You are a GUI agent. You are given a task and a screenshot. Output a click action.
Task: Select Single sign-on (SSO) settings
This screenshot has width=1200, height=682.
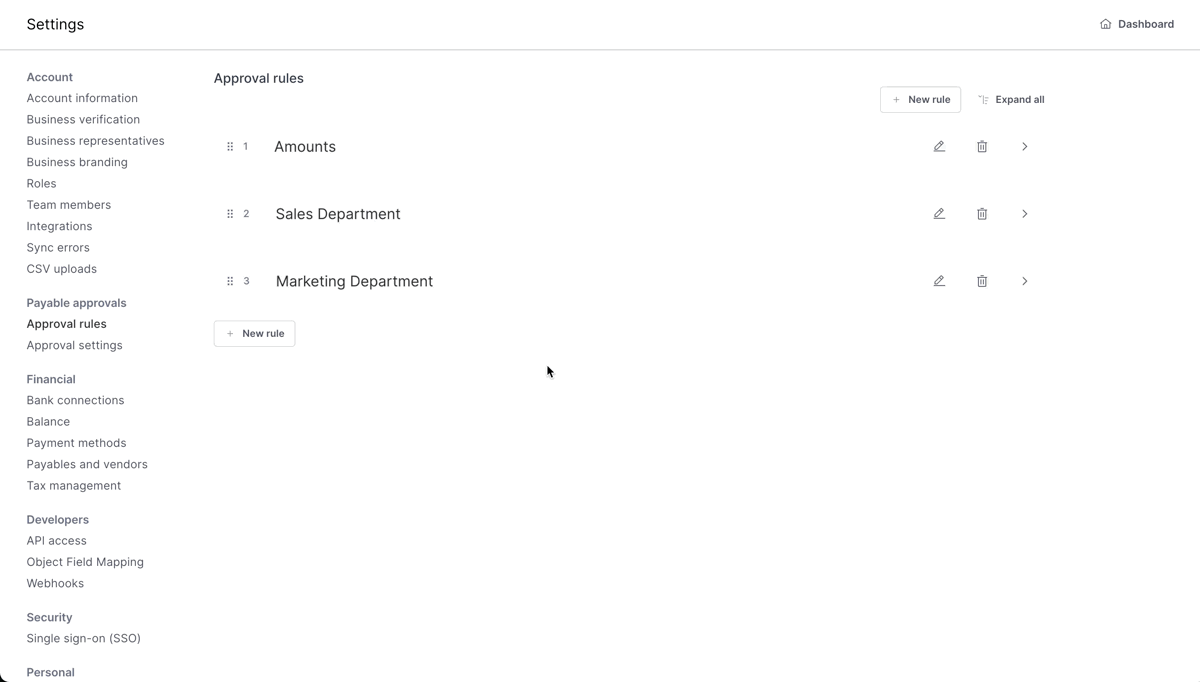click(83, 638)
